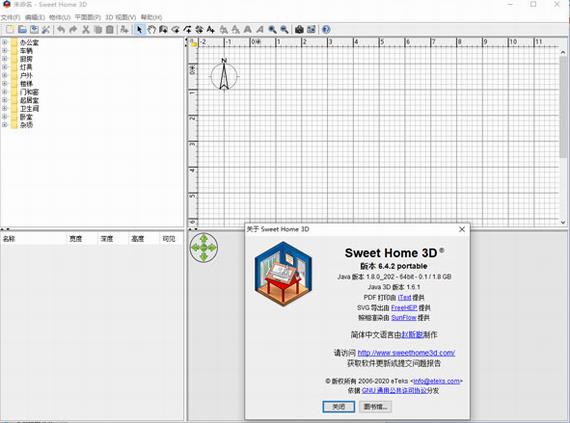
Task: Choose the Create walls tool
Action: pyautogui.click(x=163, y=29)
